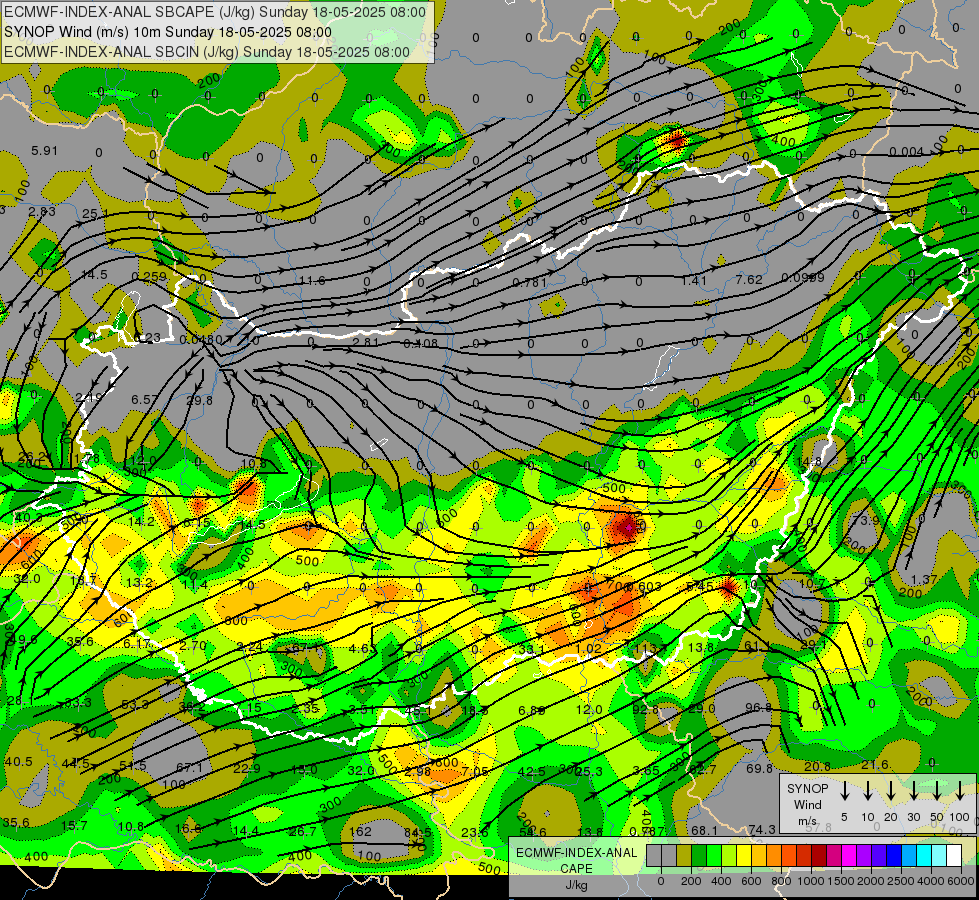
Task: Select the yellow swatch in the CAPE legend
Action: point(744,856)
